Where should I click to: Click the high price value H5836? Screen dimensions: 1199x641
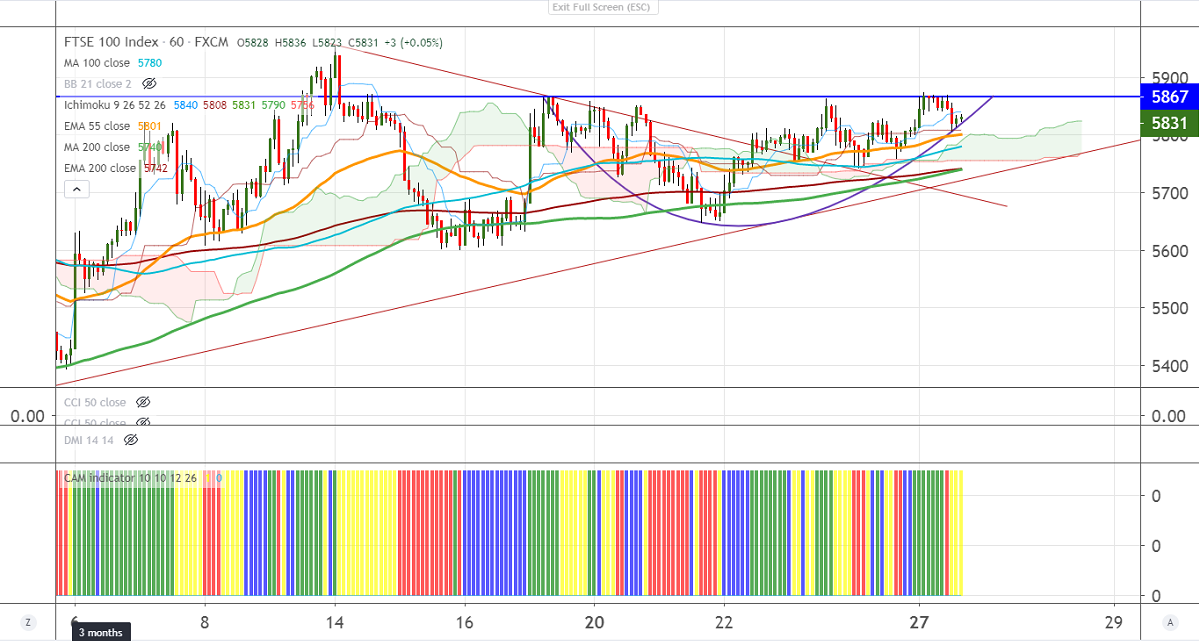click(290, 43)
